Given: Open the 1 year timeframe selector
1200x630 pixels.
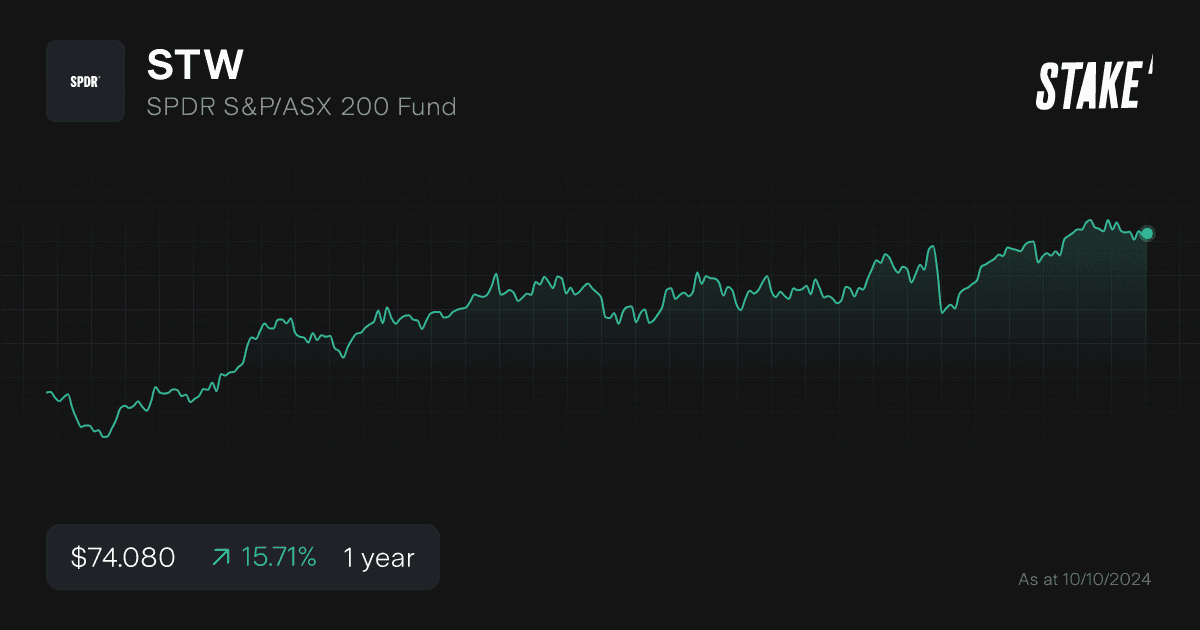Looking at the screenshot, I should click(378, 558).
